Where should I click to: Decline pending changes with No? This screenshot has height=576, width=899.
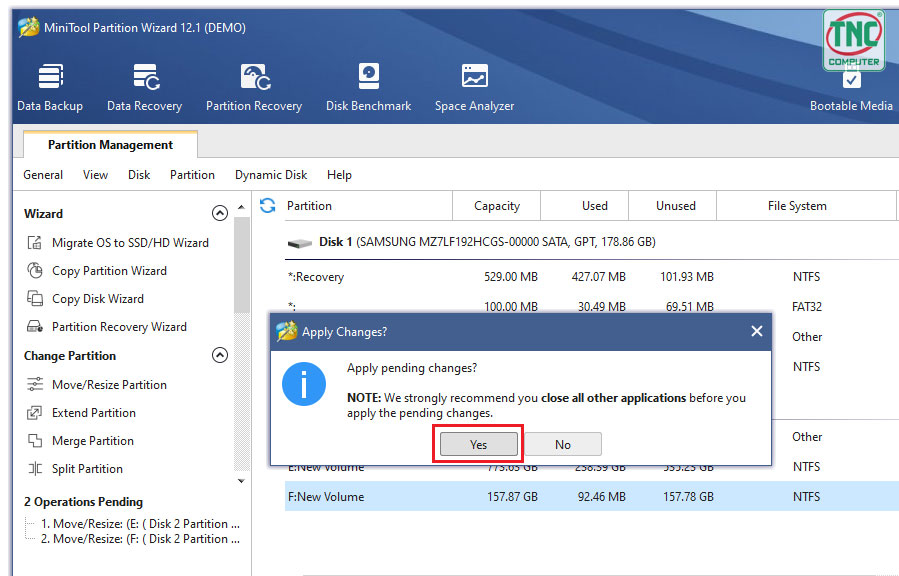(x=563, y=444)
